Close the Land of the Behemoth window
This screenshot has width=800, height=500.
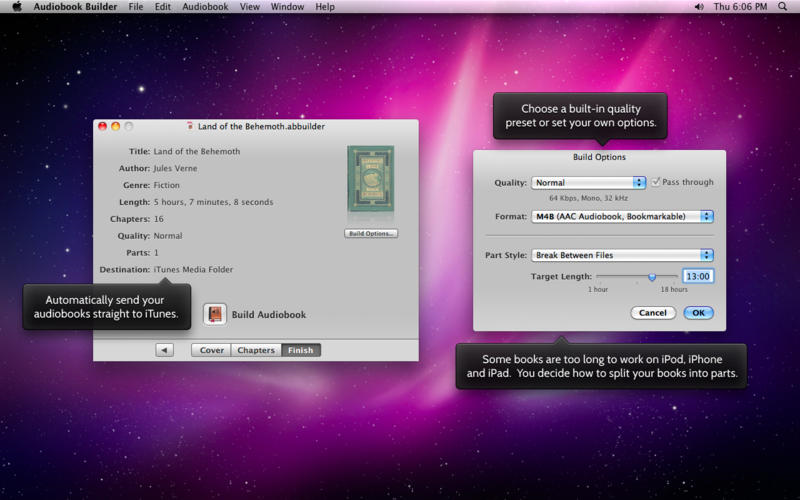tap(103, 126)
